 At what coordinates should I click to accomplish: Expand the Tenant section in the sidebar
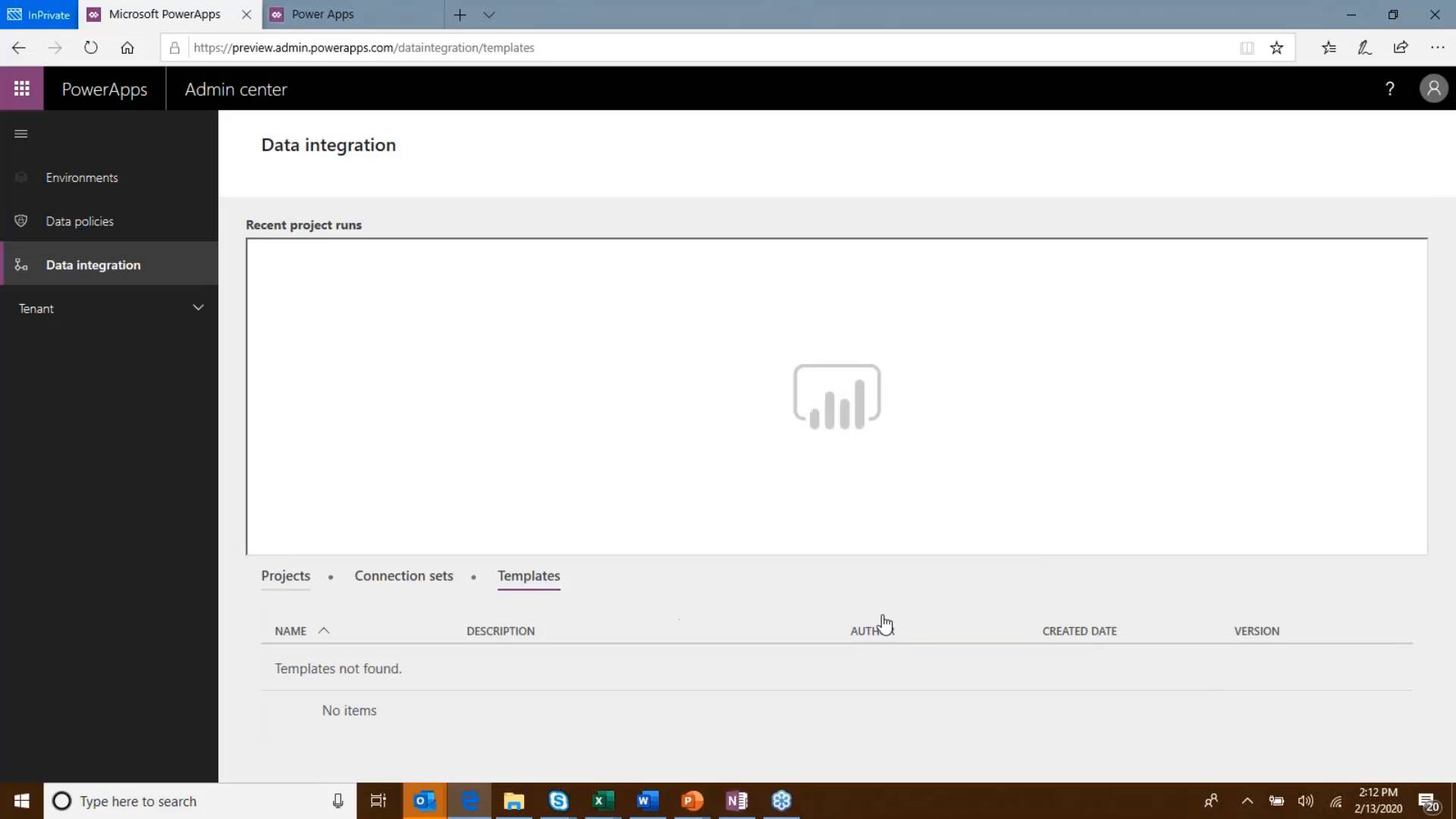[x=198, y=307]
